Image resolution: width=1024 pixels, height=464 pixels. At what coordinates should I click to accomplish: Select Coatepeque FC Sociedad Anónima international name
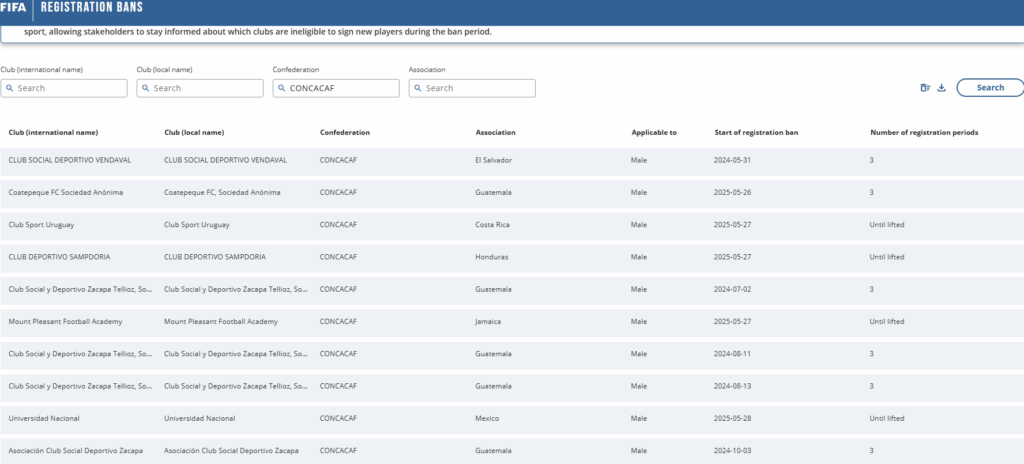point(65,193)
